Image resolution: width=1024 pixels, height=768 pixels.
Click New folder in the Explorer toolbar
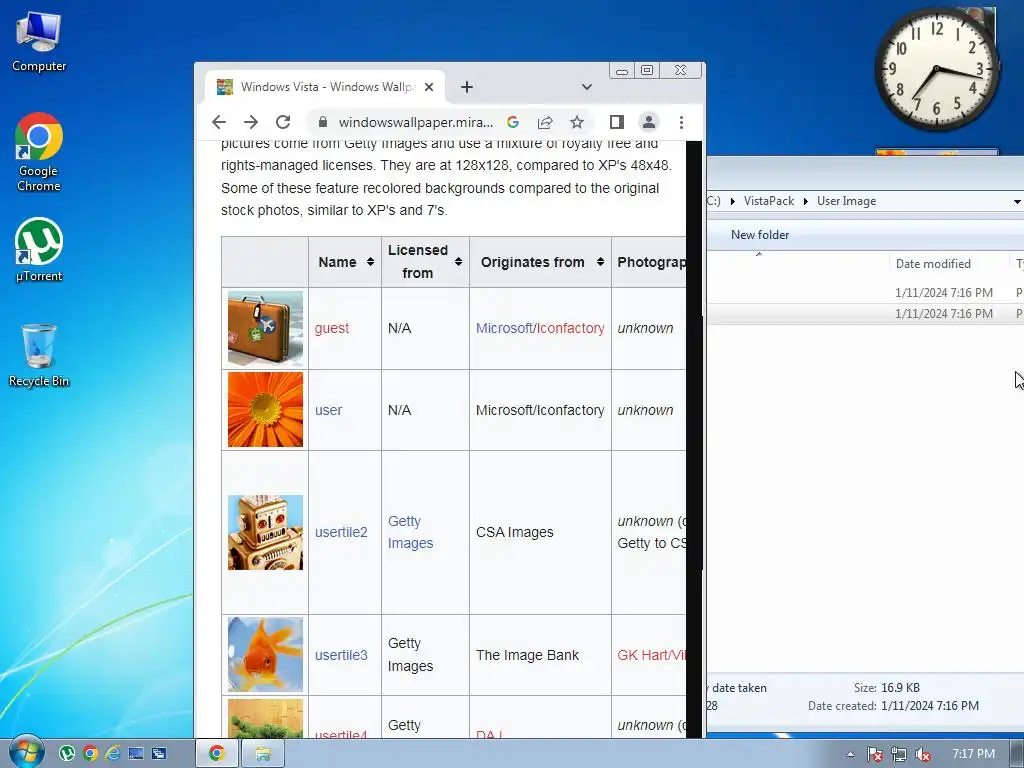pos(760,234)
